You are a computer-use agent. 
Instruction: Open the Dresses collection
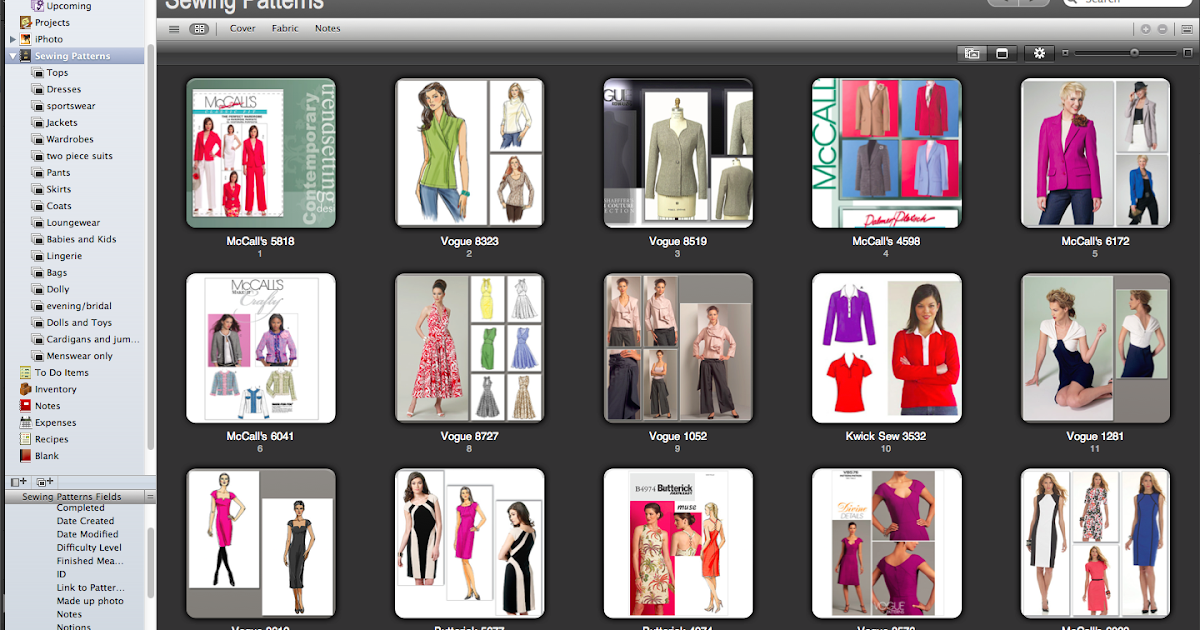pos(64,89)
